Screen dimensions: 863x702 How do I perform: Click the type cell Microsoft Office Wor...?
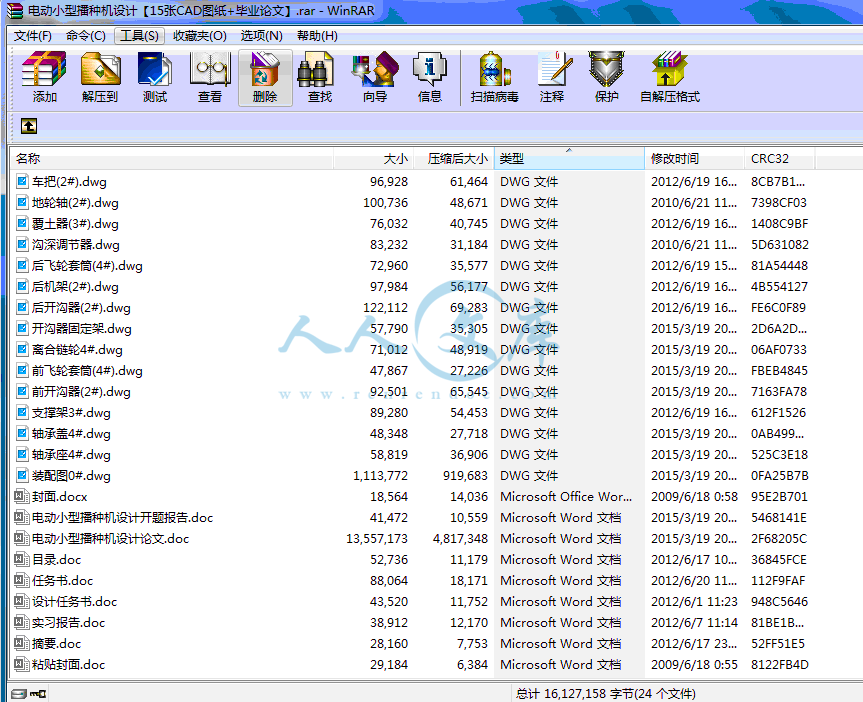[x=566, y=496]
